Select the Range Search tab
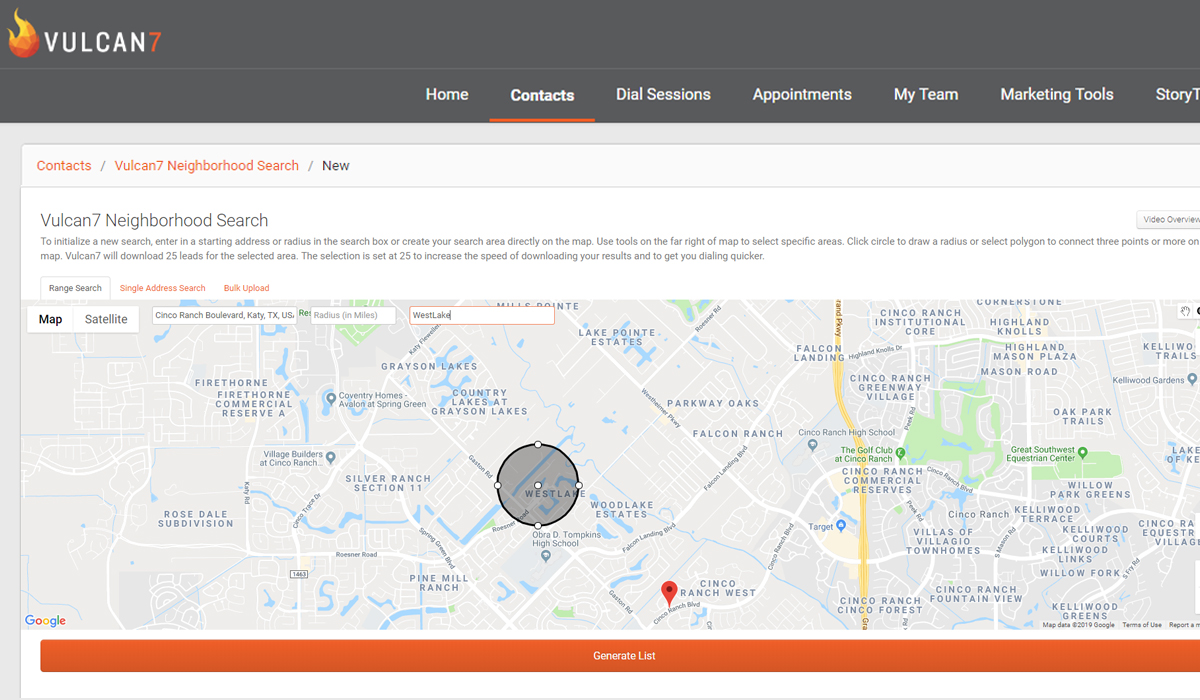 point(75,288)
